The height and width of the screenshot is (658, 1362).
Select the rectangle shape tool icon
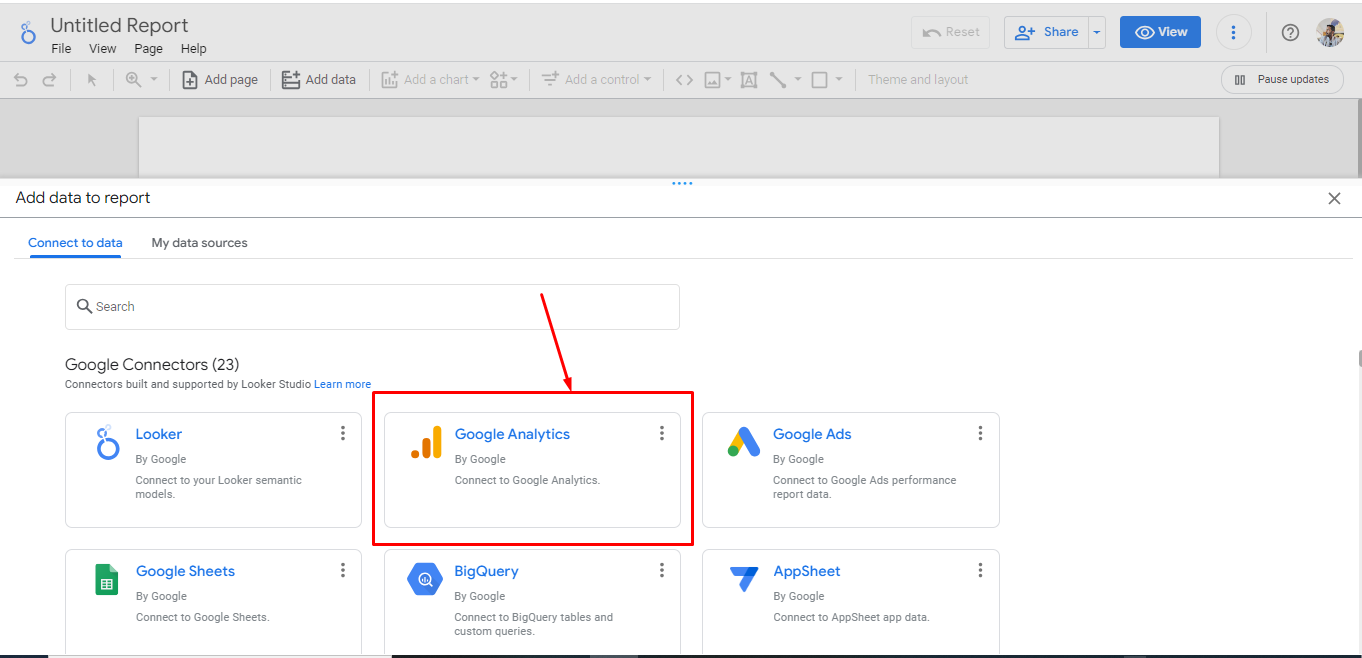tap(819, 80)
